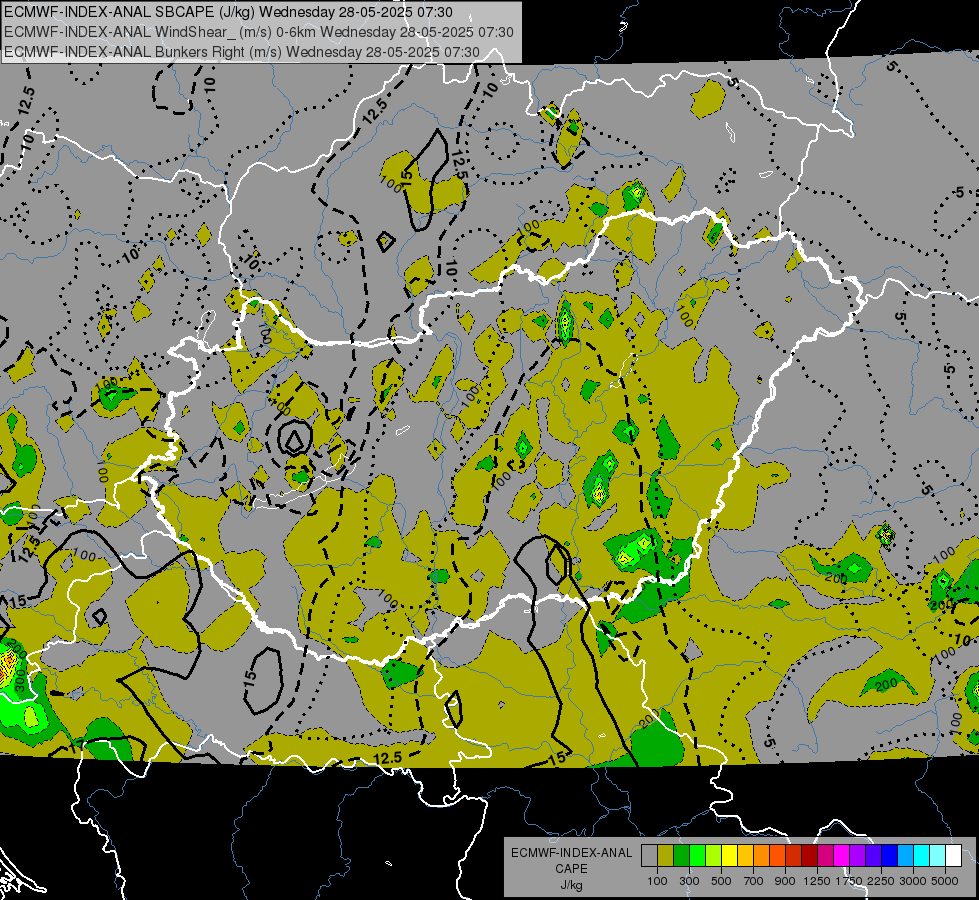This screenshot has width=979, height=900.
Task: Pick the pure yellow legend swatch
Action: tap(729, 856)
